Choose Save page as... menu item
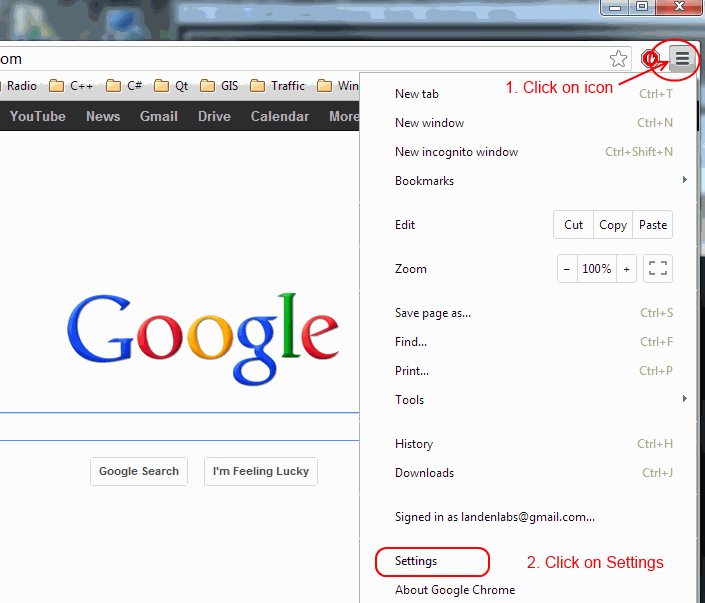705x603 pixels. pyautogui.click(x=528, y=313)
